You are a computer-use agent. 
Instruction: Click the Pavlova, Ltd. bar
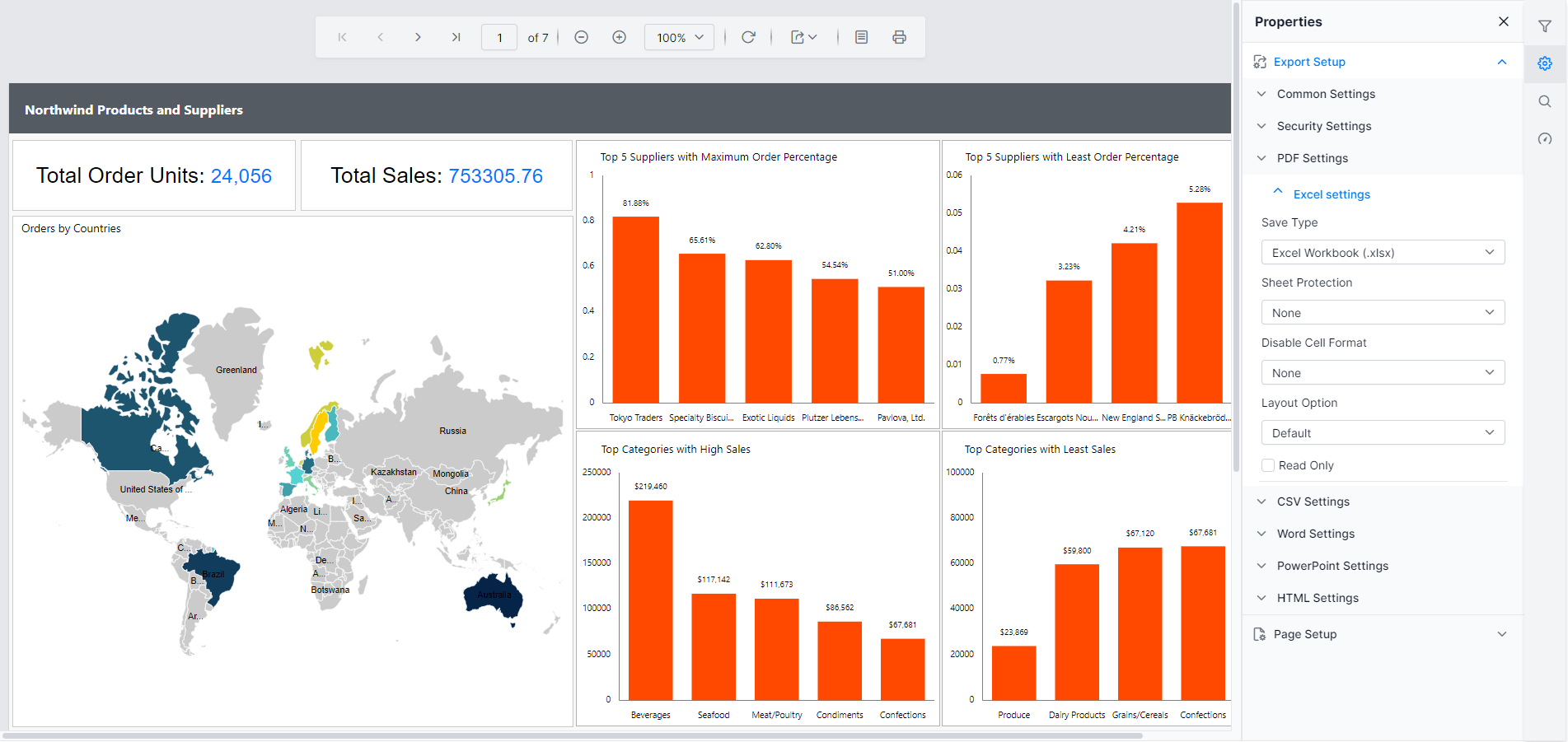click(x=901, y=345)
